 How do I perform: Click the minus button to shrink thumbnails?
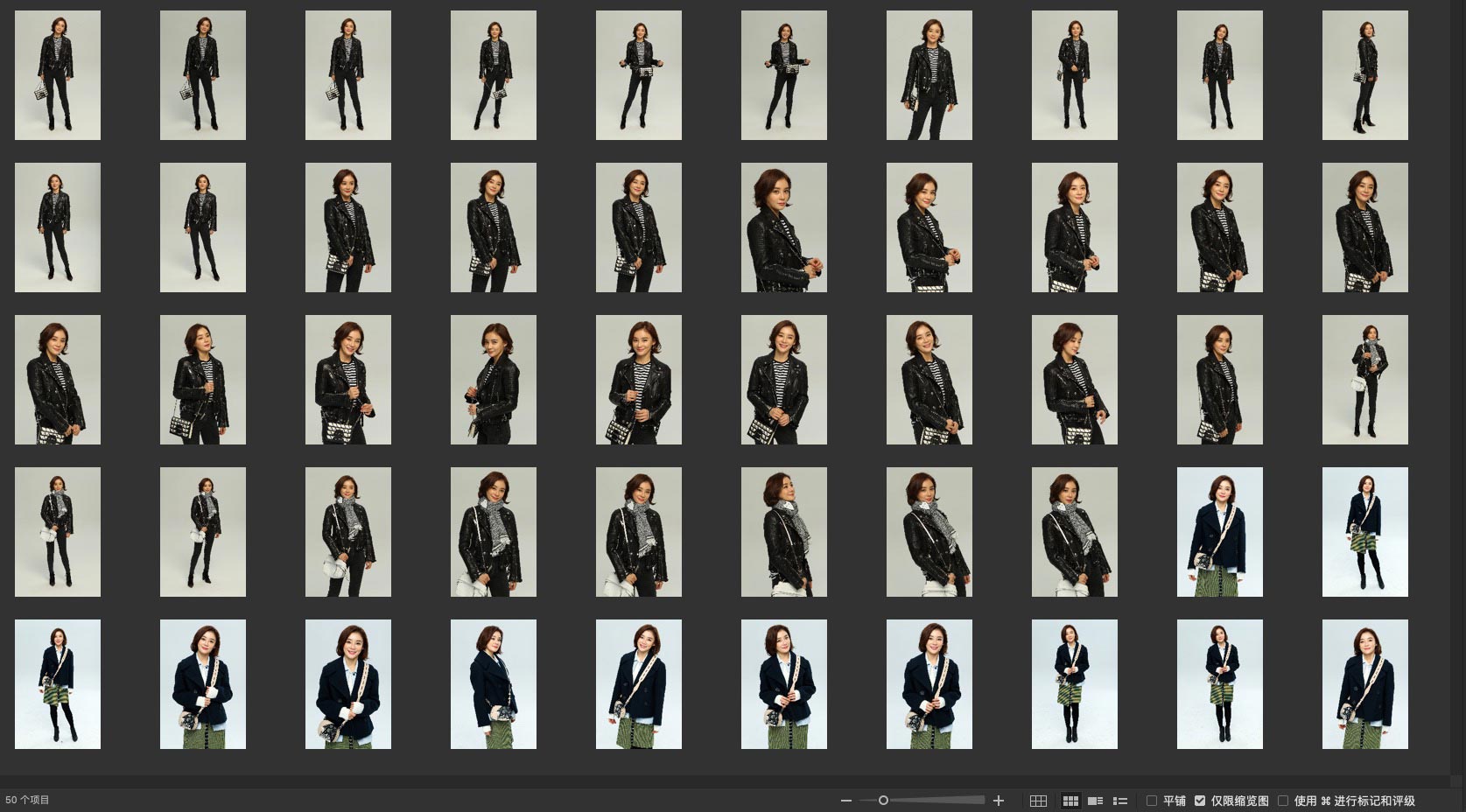coord(845,801)
